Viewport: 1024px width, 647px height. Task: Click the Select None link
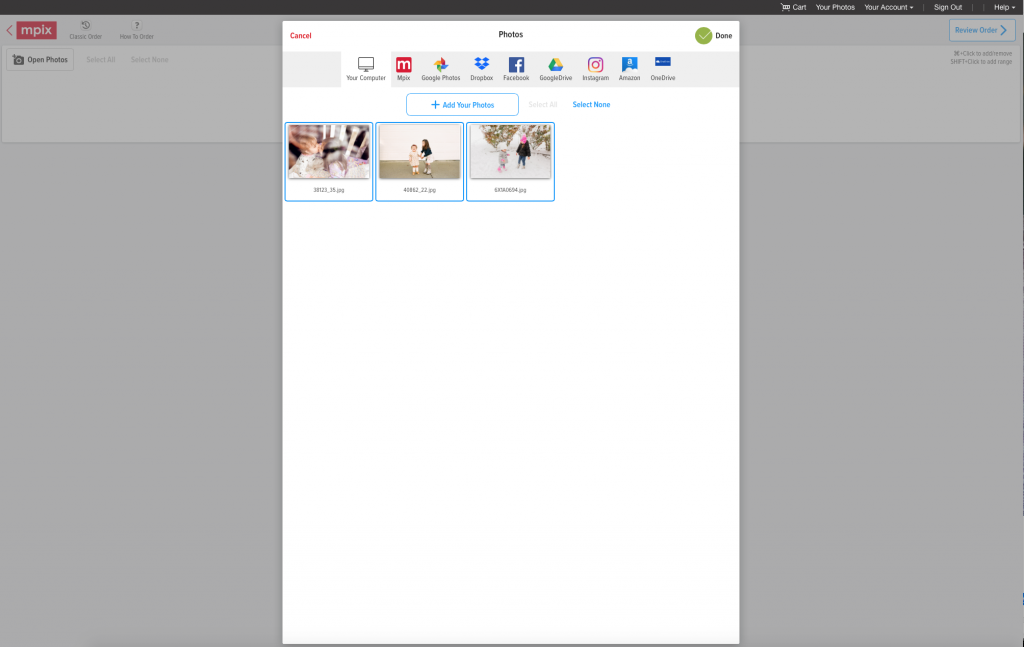591,105
